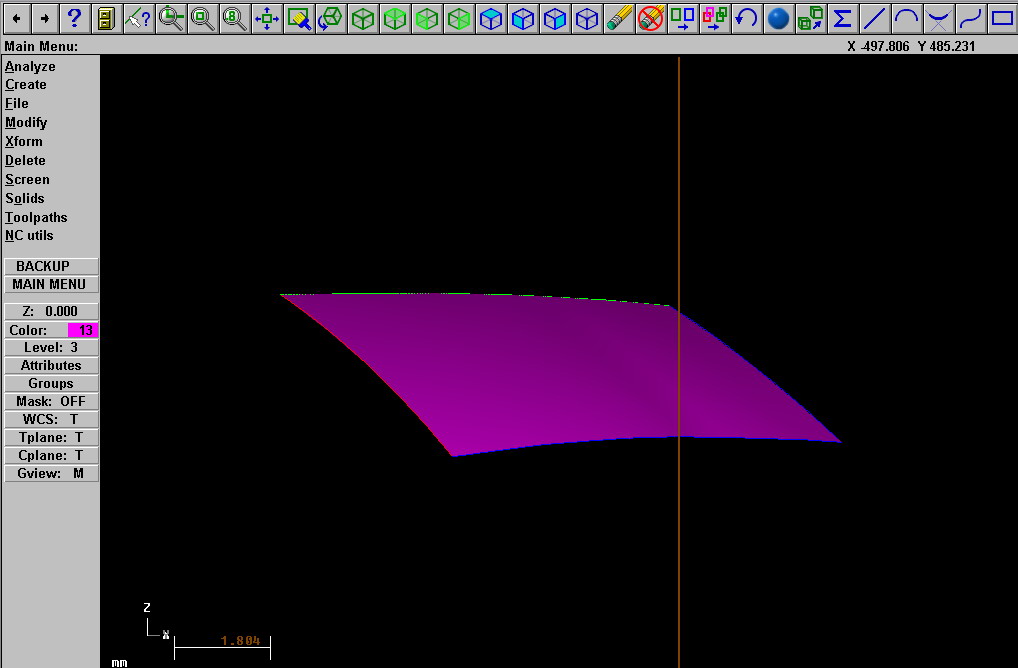
Task: Toggle surface shading with blue sphere icon
Action: (778, 19)
